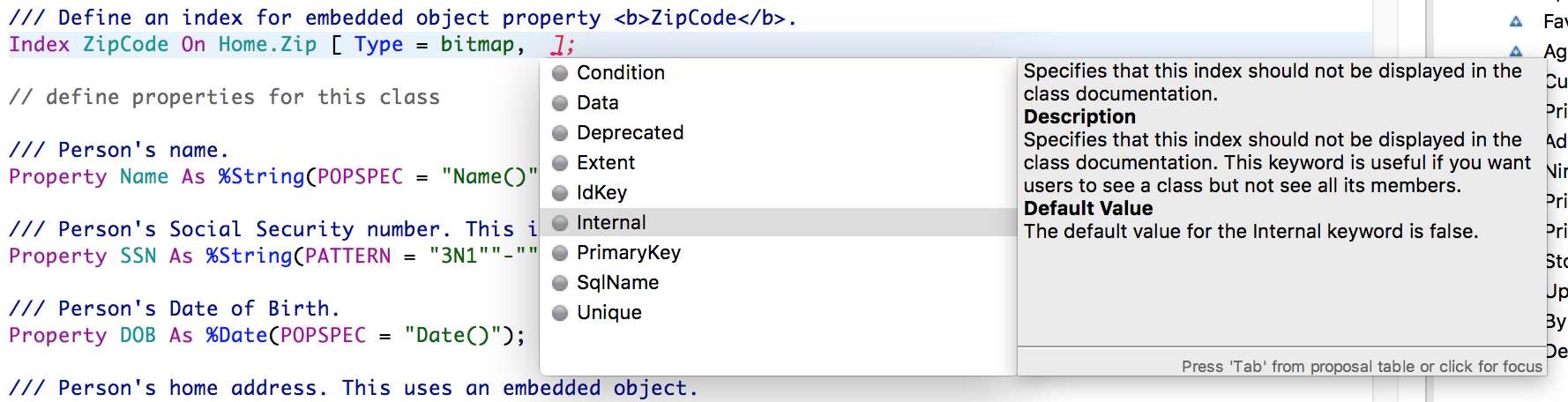Click the IdKey keyword icon
This screenshot has height=402, width=1568.
click(559, 193)
